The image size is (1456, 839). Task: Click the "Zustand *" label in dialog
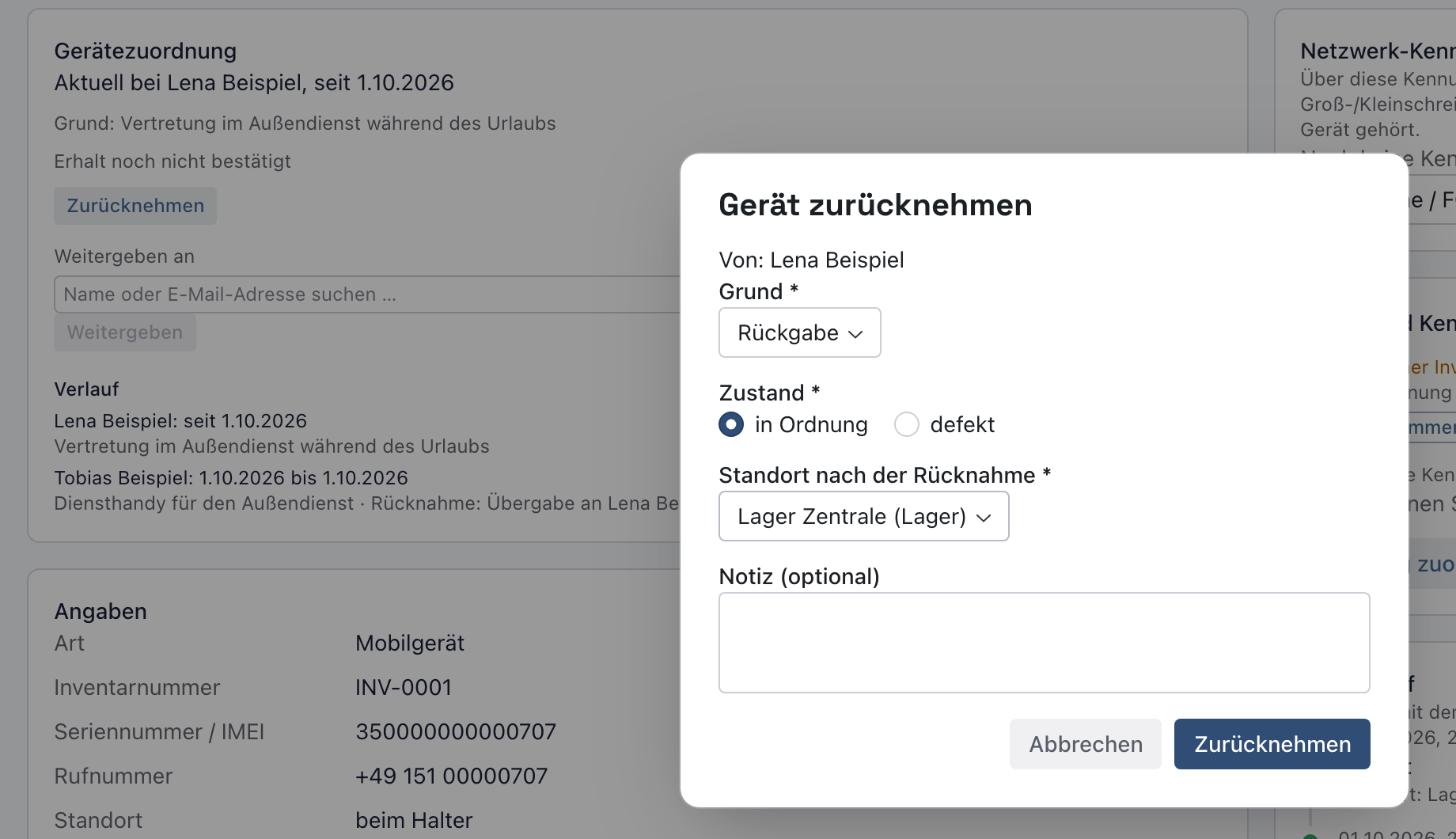pos(769,393)
